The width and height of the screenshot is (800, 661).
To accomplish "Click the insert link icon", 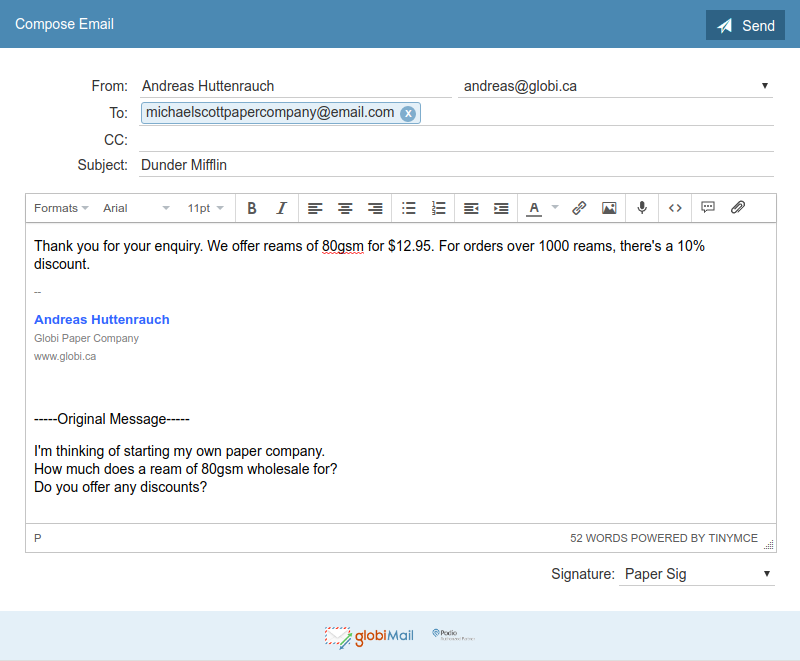I will click(x=579, y=208).
